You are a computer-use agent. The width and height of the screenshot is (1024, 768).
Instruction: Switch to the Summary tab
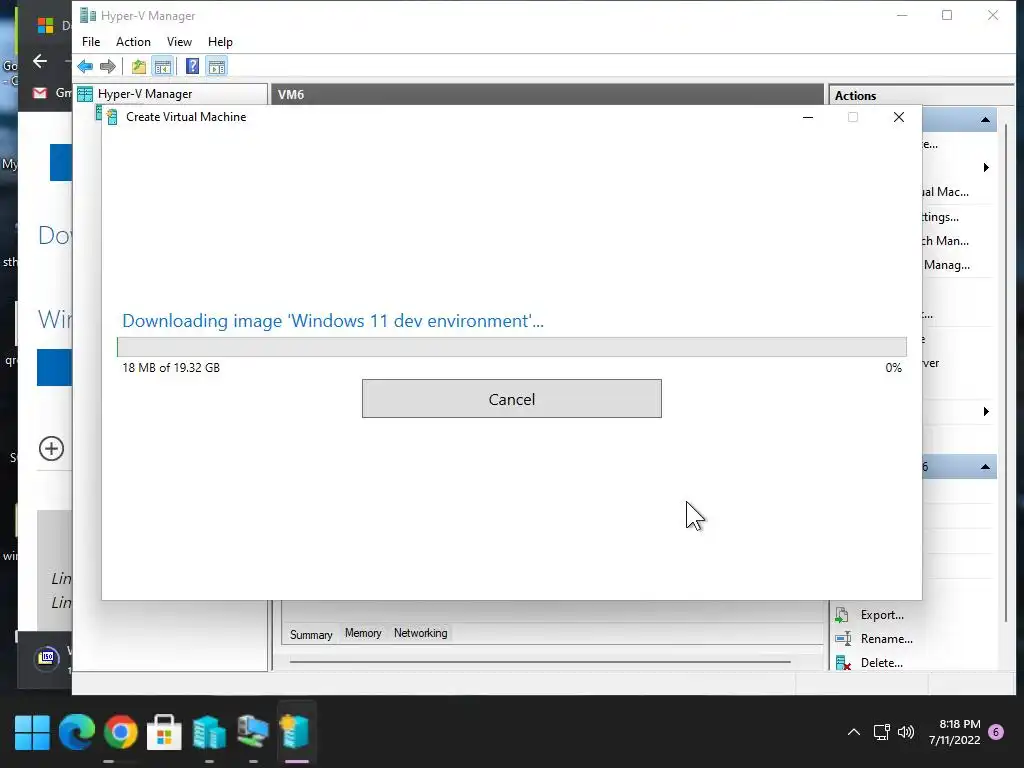tap(311, 634)
